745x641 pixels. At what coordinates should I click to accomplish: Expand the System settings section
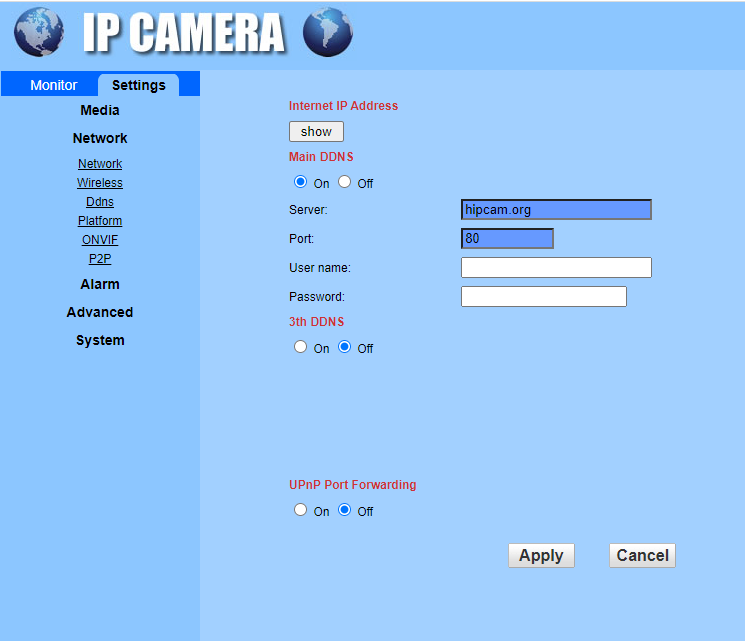100,340
